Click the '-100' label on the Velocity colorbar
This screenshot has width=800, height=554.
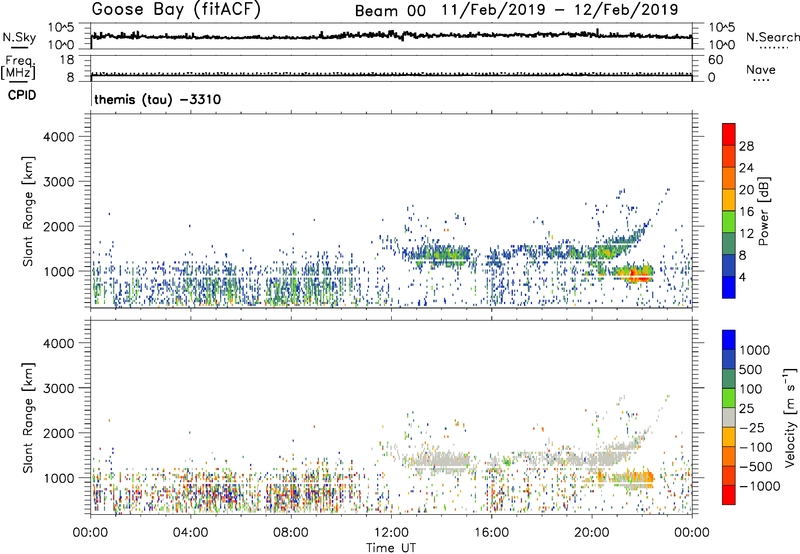click(x=756, y=447)
